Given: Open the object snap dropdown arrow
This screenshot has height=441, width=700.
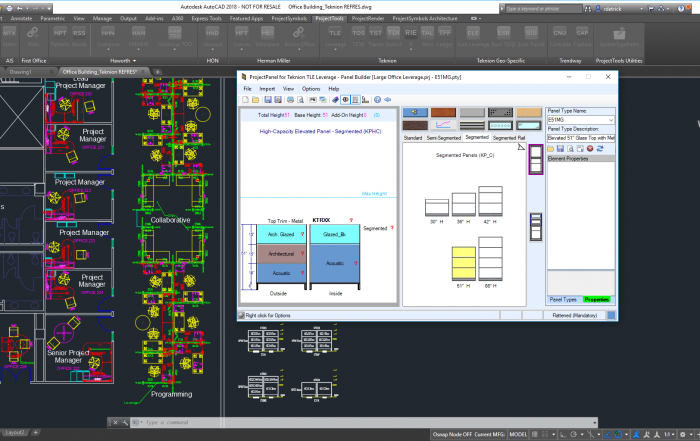Looking at the screenshot, I should (x=625, y=434).
